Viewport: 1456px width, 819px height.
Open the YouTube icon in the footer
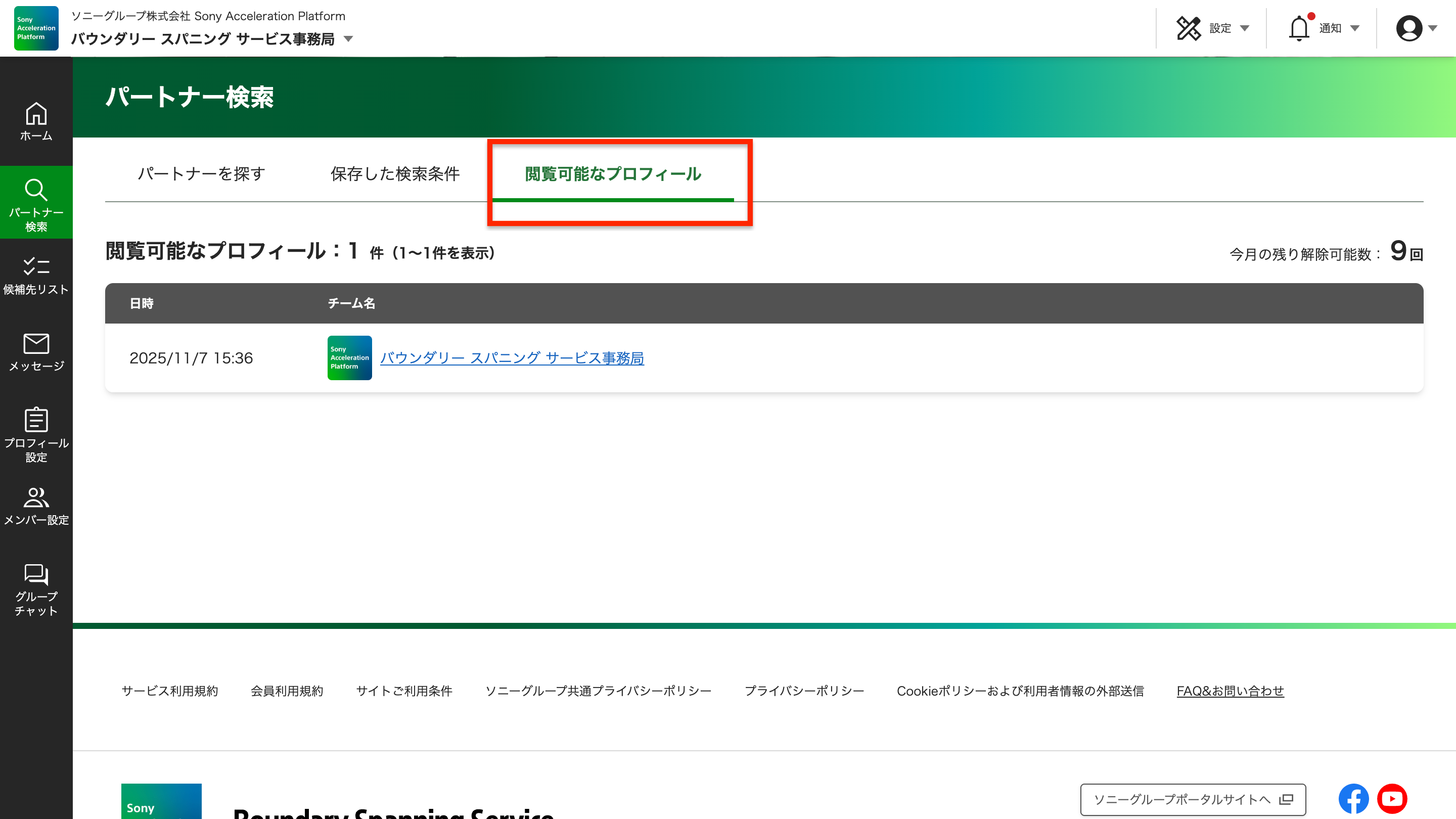(1392, 798)
